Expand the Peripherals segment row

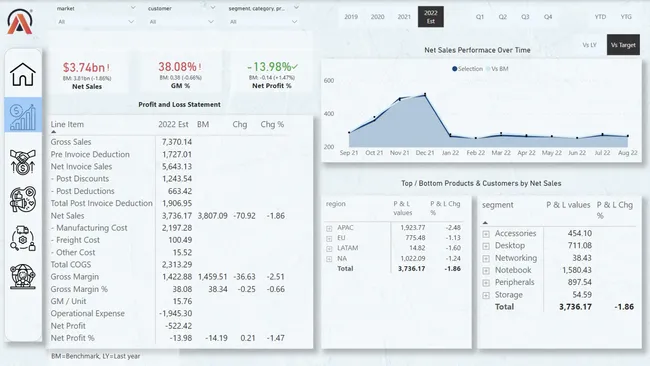[x=486, y=283]
